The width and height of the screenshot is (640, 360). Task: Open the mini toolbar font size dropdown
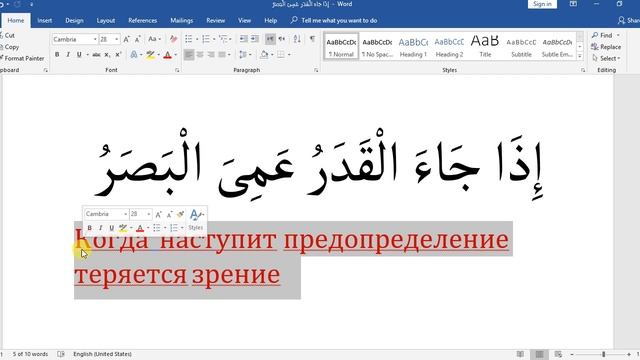click(149, 214)
